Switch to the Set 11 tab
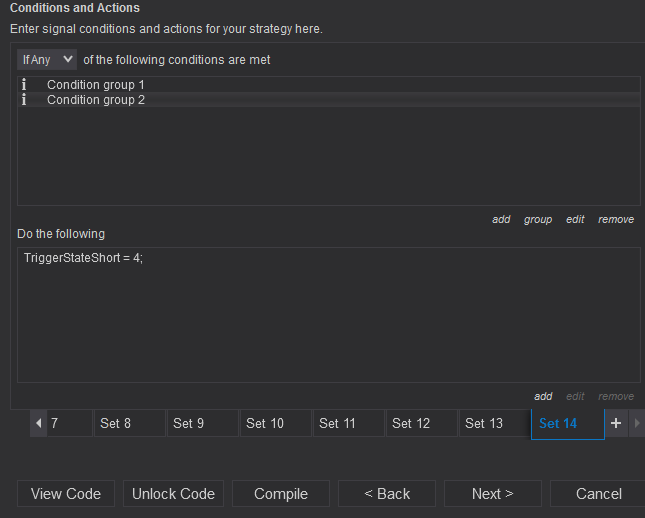Image resolution: width=645 pixels, height=518 pixels. pos(337,423)
